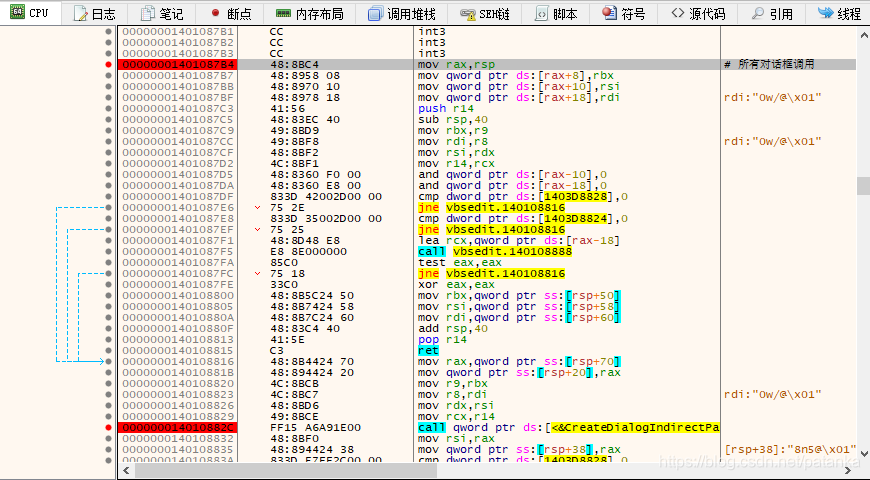Open the 调用堆栈 call stack tab
The width and height of the screenshot is (870, 480).
(402, 13)
